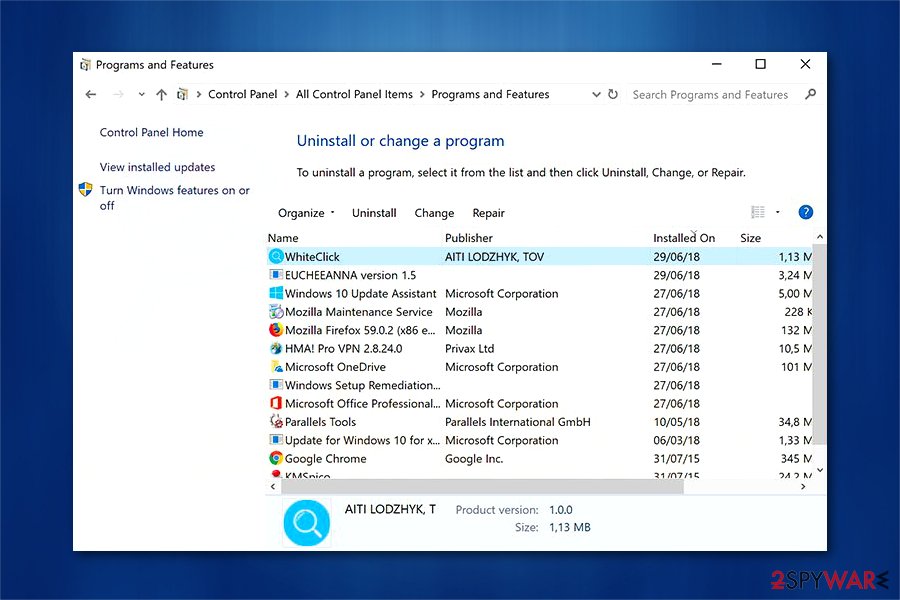Click Parallels International GmbH publisher cell

[518, 422]
